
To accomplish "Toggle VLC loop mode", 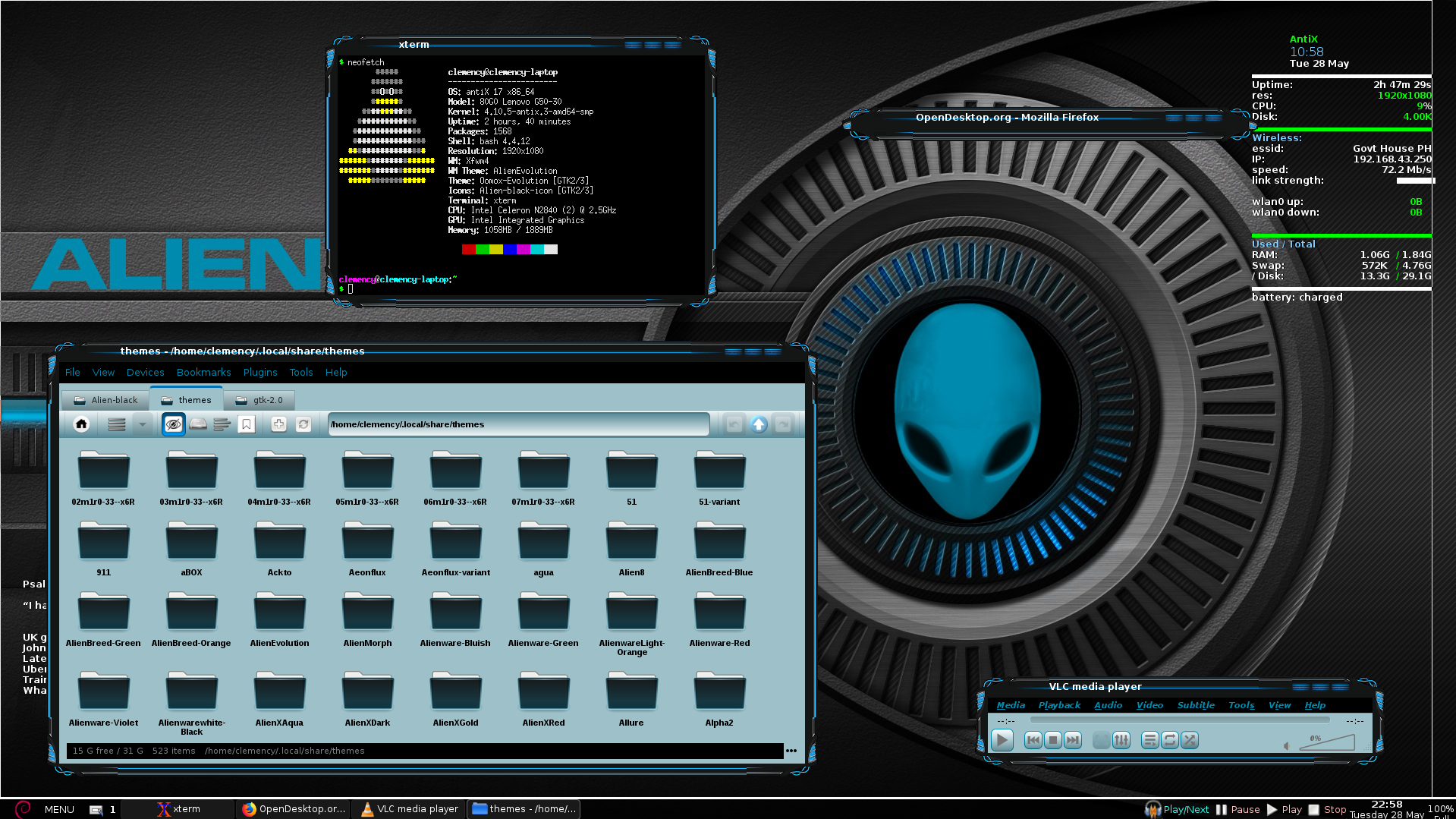I will click(1170, 740).
